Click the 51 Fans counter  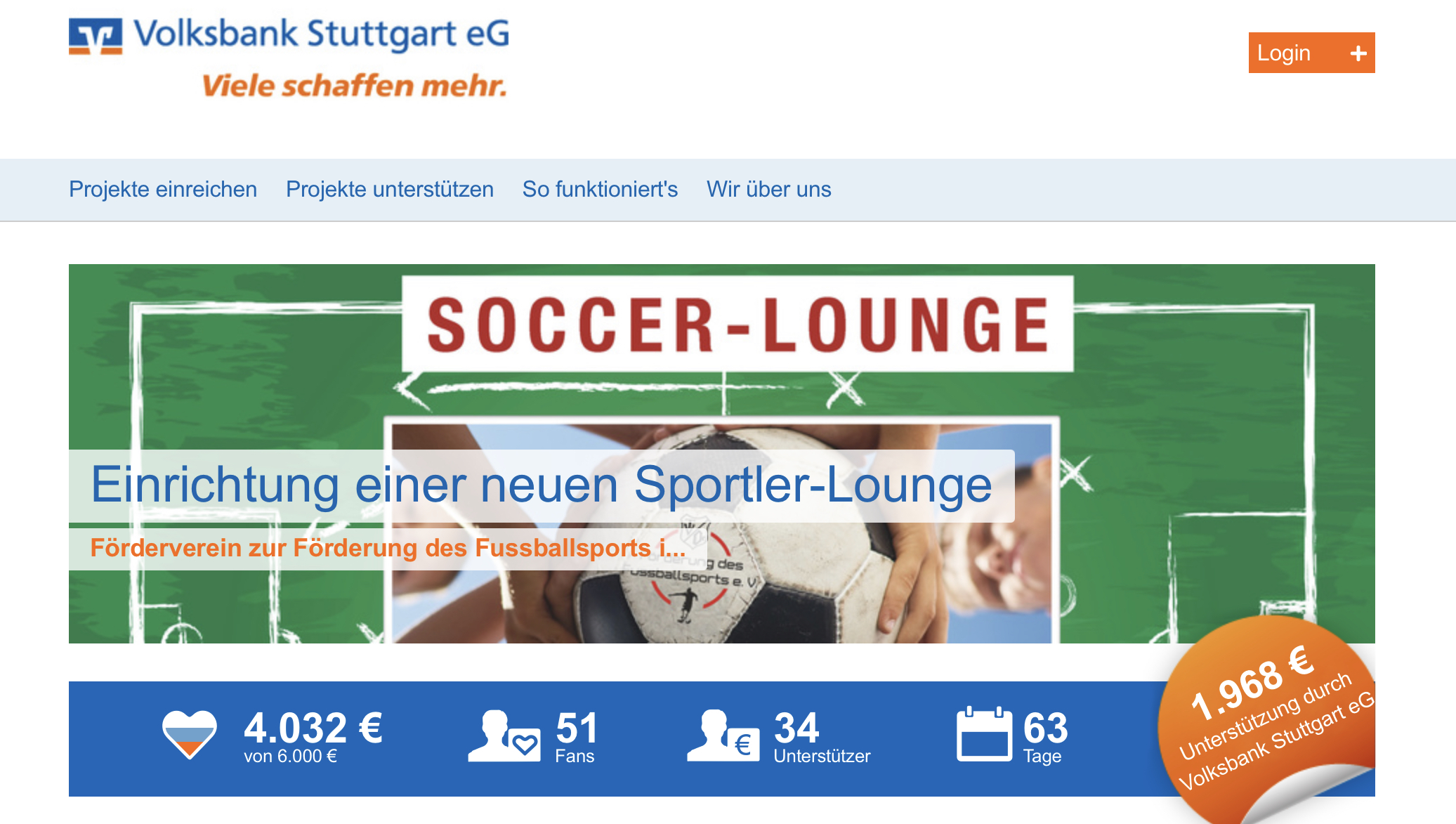(576, 736)
